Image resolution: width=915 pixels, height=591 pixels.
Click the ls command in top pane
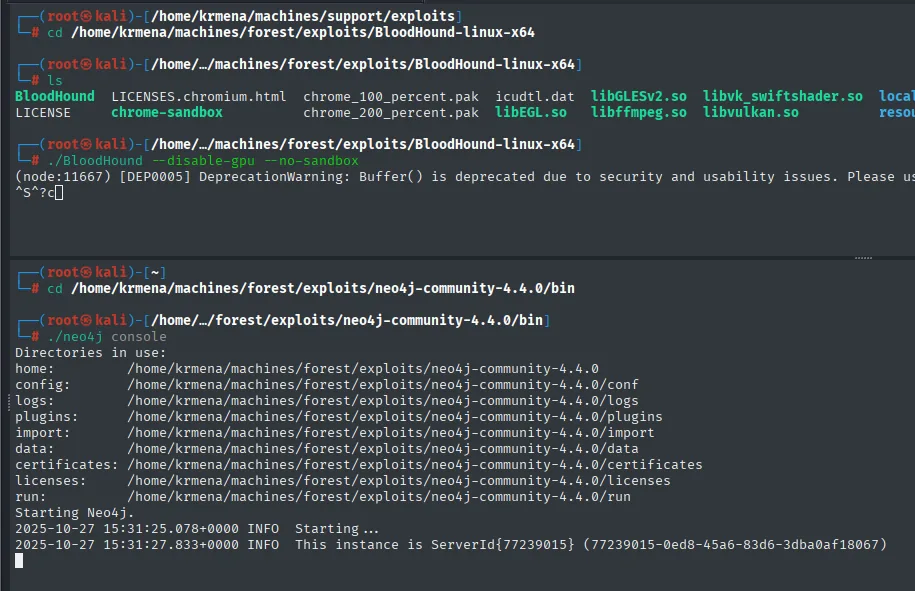[x=55, y=80]
